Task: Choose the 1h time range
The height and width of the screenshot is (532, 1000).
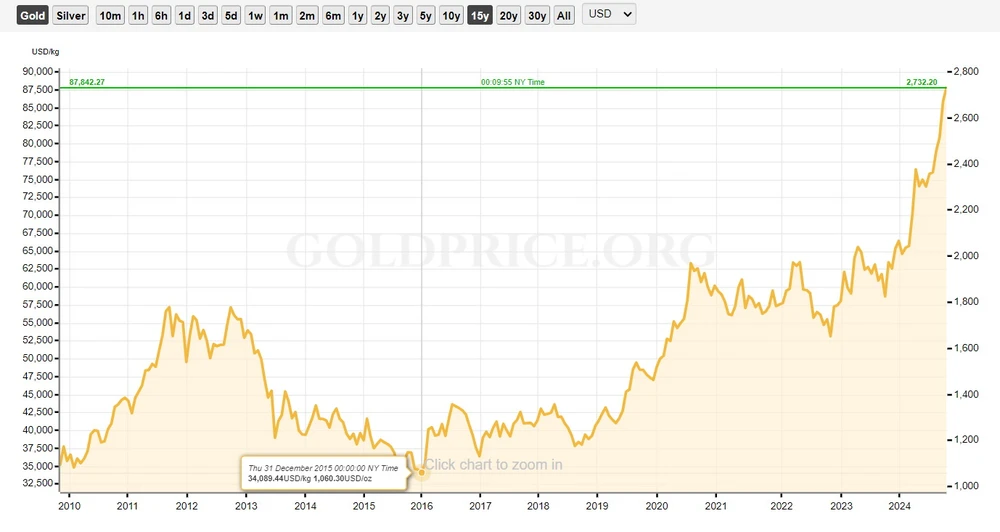Action: coord(138,15)
